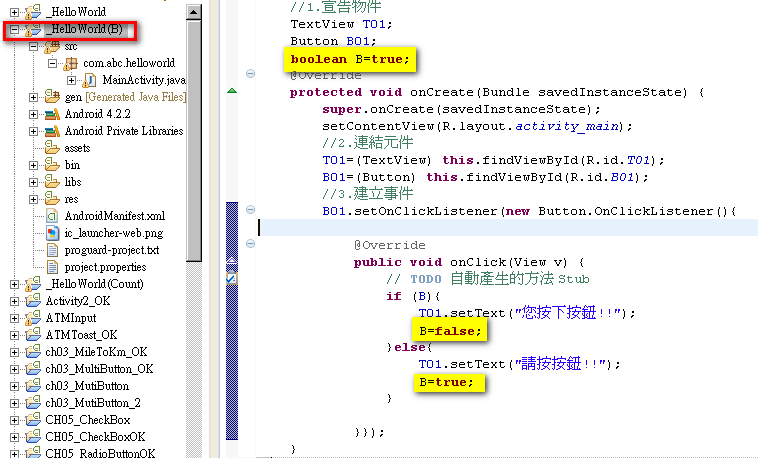758x458 pixels.
Task: Select the assets folder label
Action: pos(77,148)
